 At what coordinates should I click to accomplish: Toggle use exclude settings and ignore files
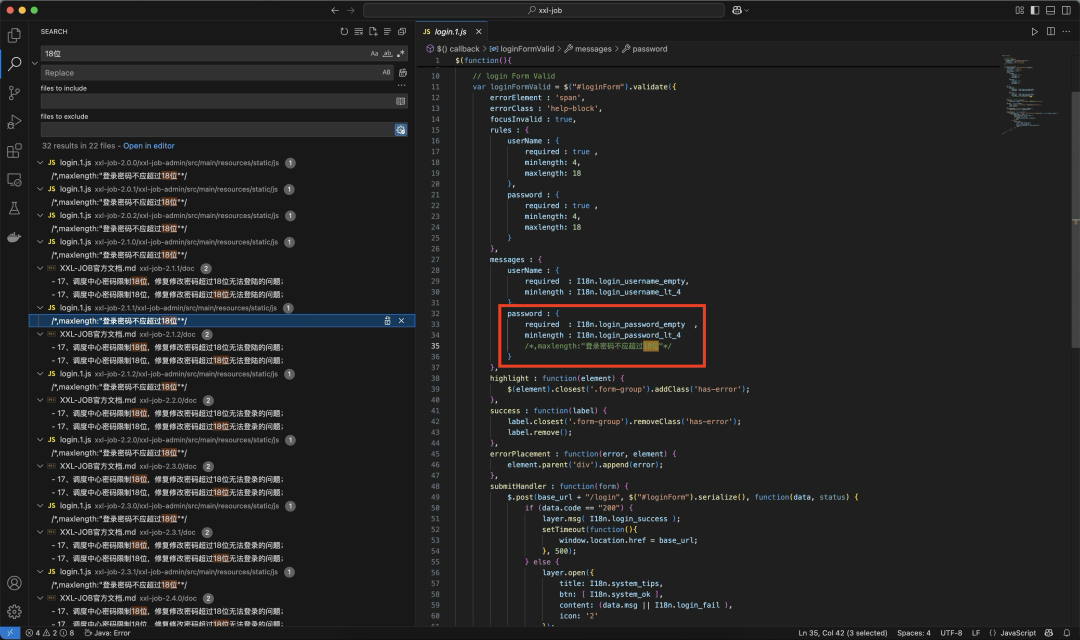pyautogui.click(x=400, y=130)
